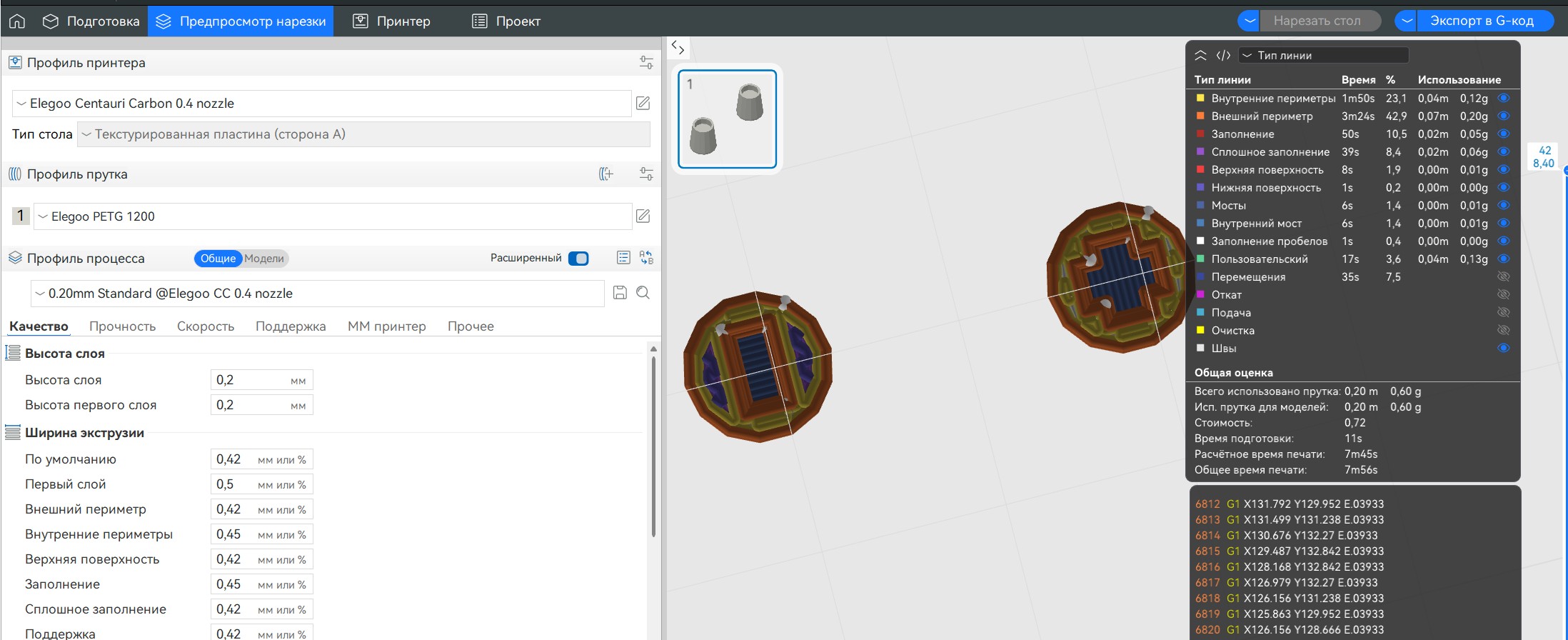
Task: Open the printer profile dropdown
Action: [321, 104]
